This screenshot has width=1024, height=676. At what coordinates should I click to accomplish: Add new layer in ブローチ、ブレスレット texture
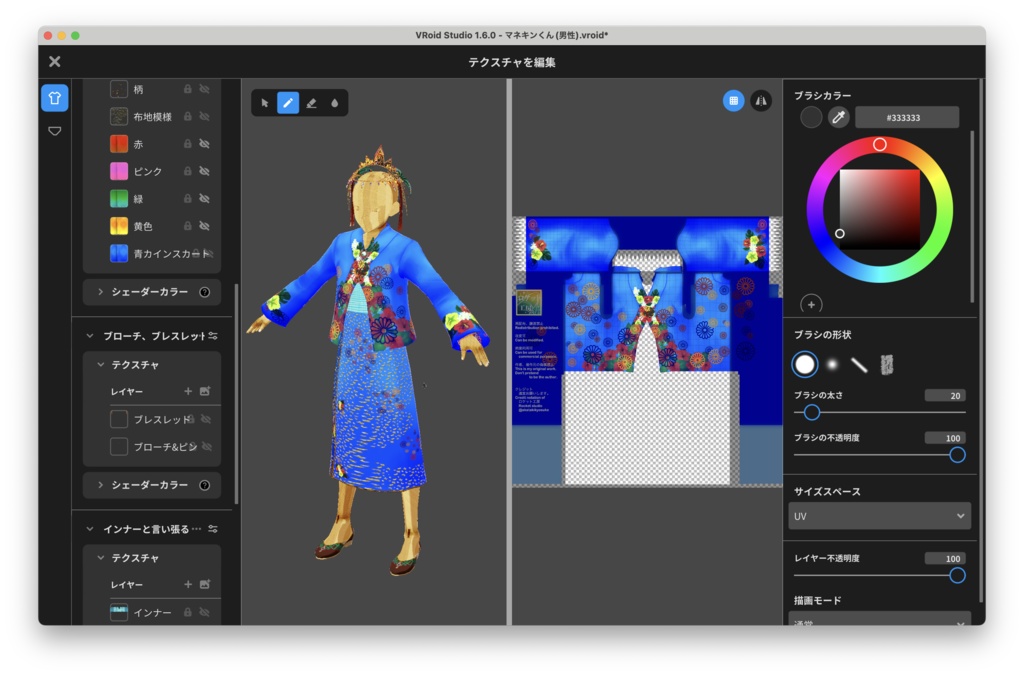(x=188, y=391)
